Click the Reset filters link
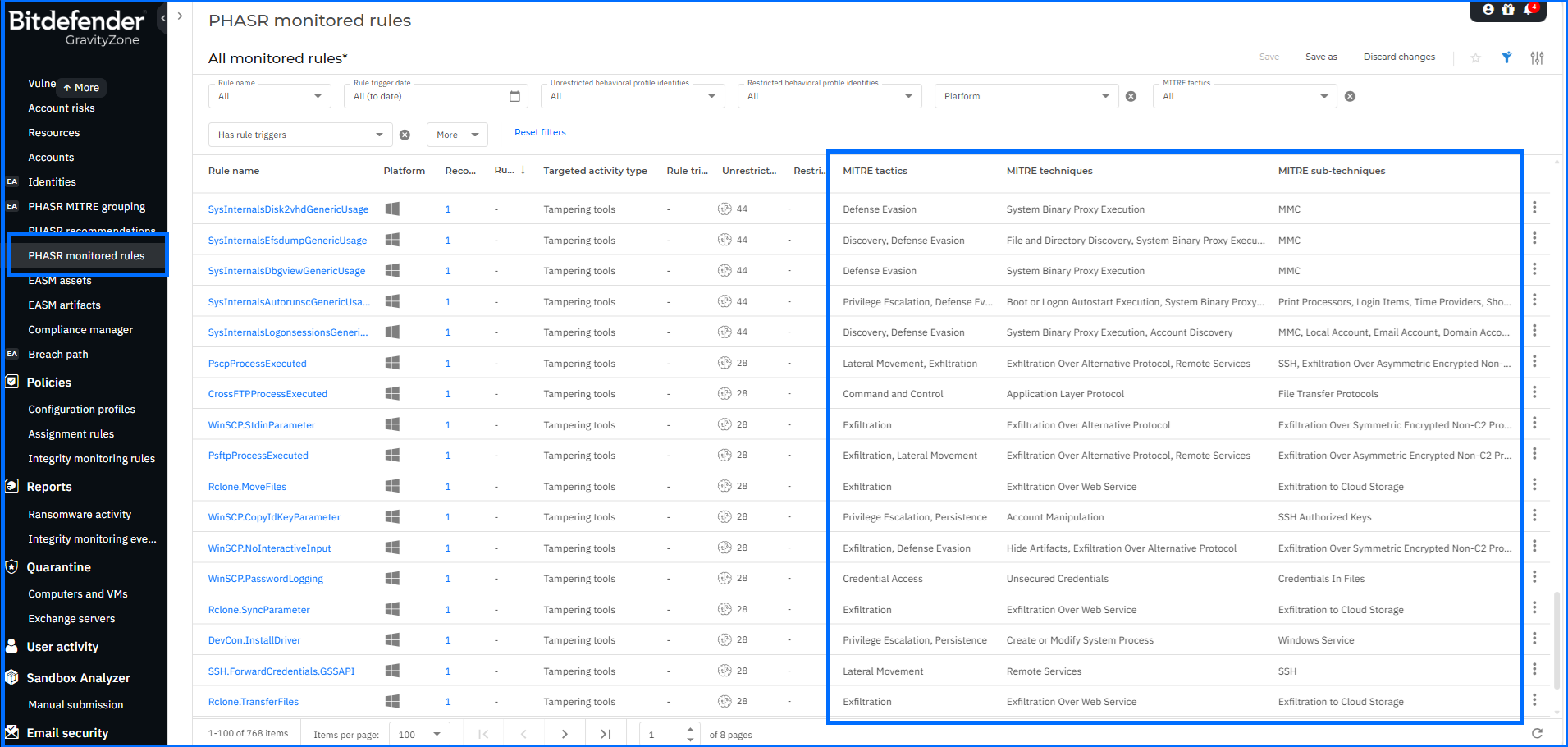Screen dimensions: 1568x747 tap(540, 132)
